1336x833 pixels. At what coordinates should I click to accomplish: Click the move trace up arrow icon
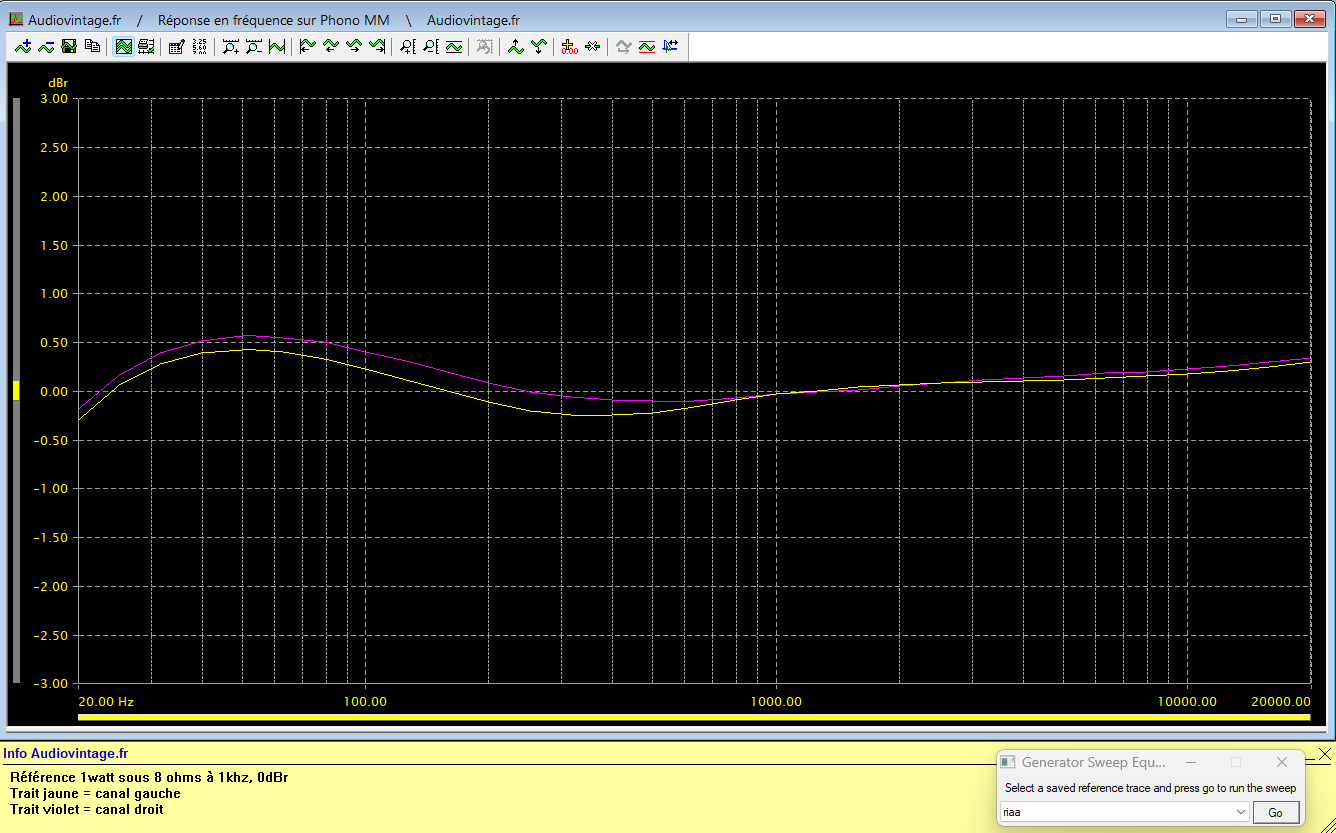point(516,46)
